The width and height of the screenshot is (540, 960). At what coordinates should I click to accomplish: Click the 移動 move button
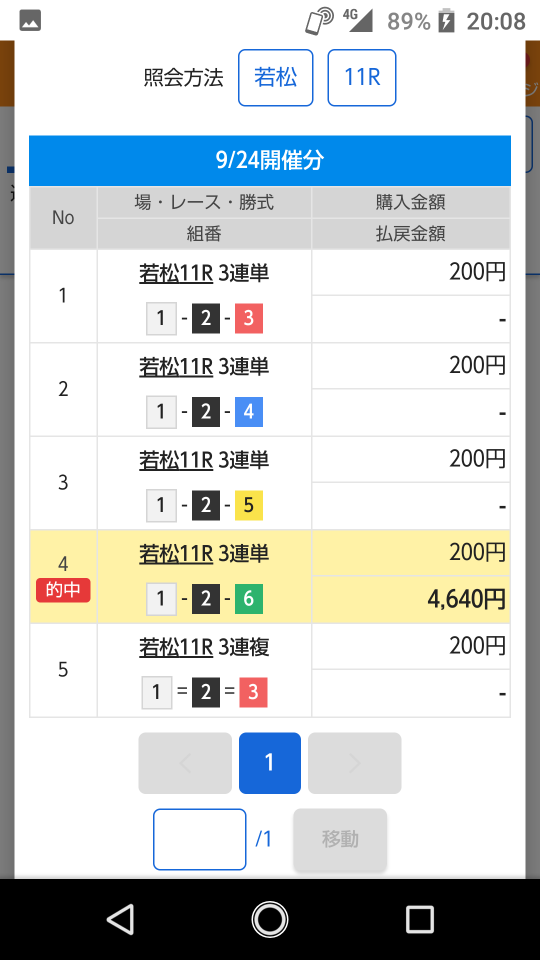point(340,839)
